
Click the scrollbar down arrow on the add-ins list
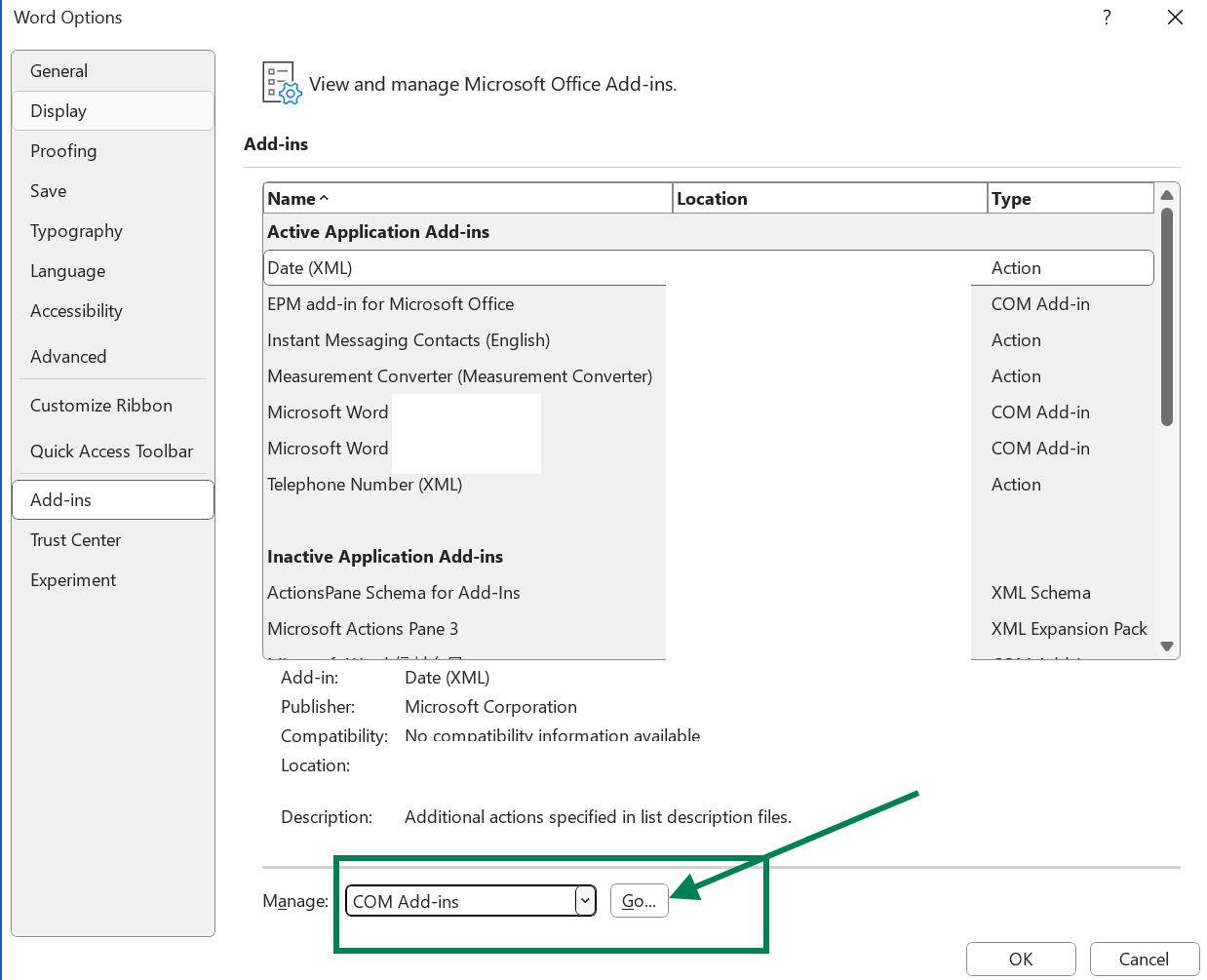coord(1167,646)
